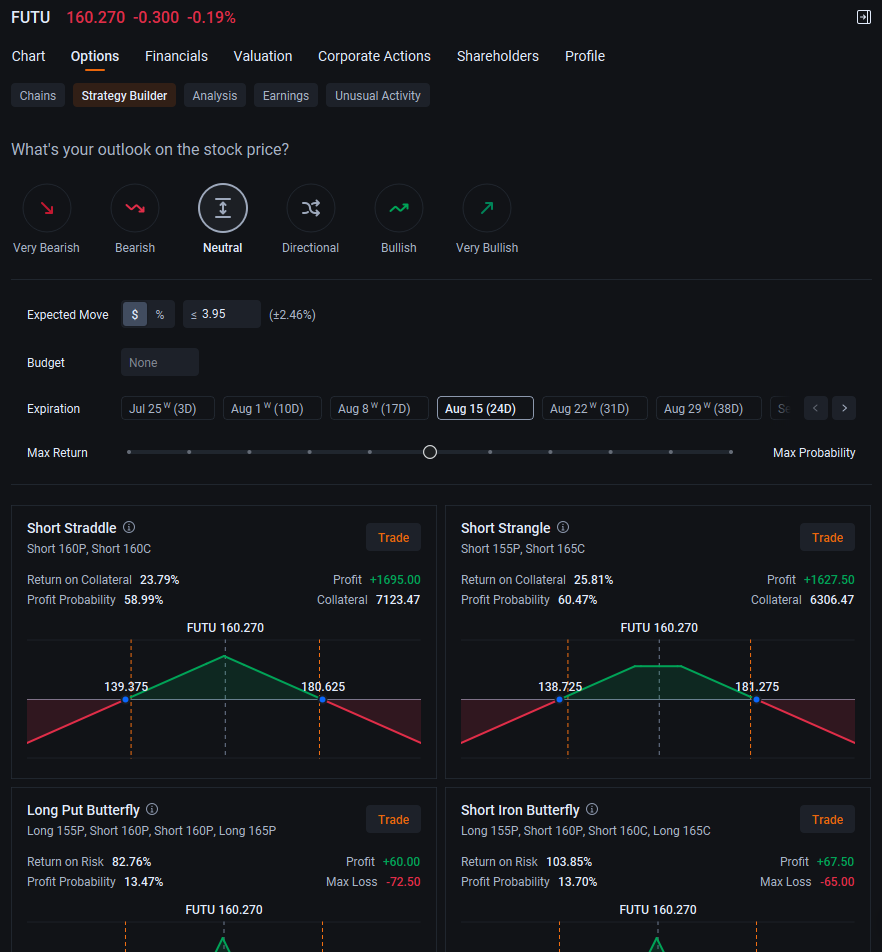Open the Corporate Actions tab
The width and height of the screenshot is (882, 952).
coord(375,56)
